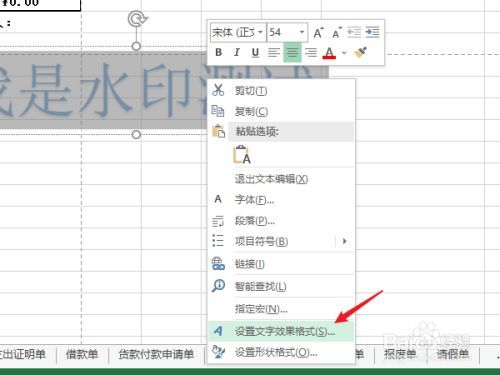500x375 pixels.
Task: Click the paragraph icon in menu
Action: tap(218, 221)
